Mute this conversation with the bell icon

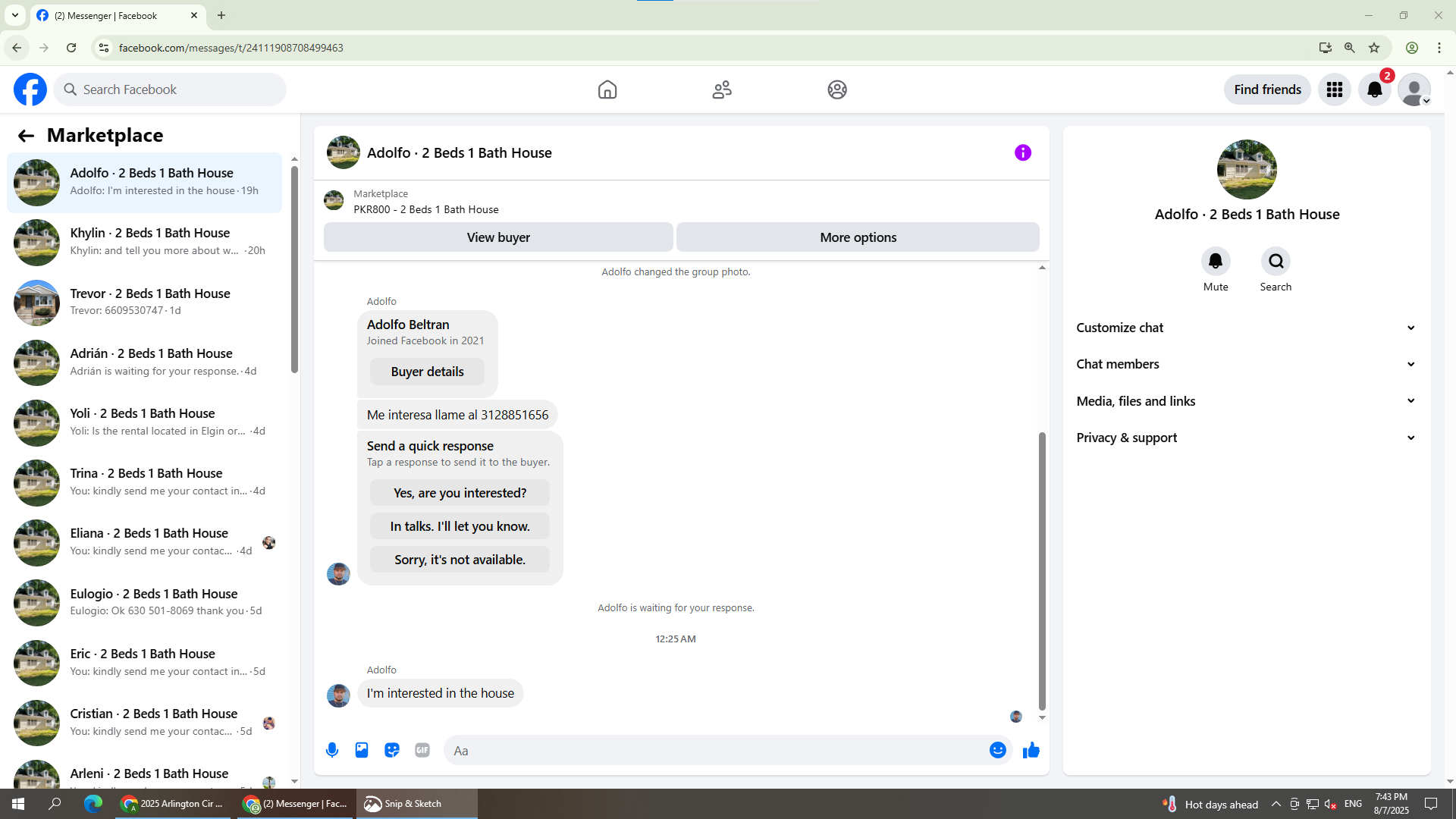click(x=1216, y=262)
